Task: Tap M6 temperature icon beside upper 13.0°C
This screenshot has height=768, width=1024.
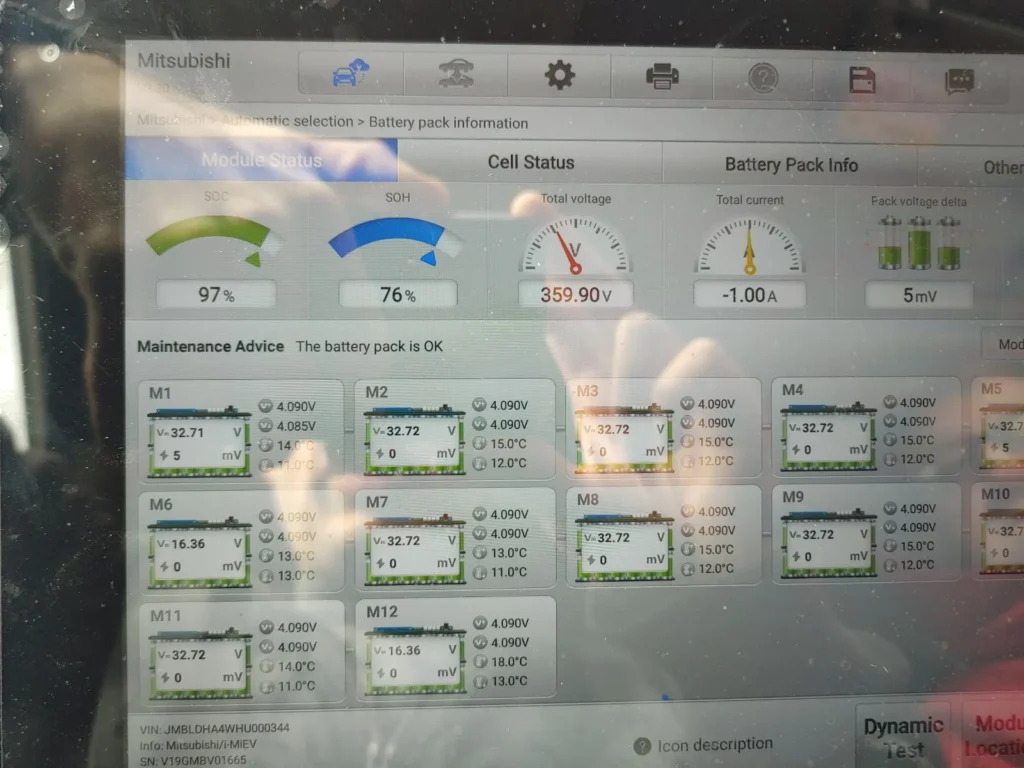Action: coord(266,556)
